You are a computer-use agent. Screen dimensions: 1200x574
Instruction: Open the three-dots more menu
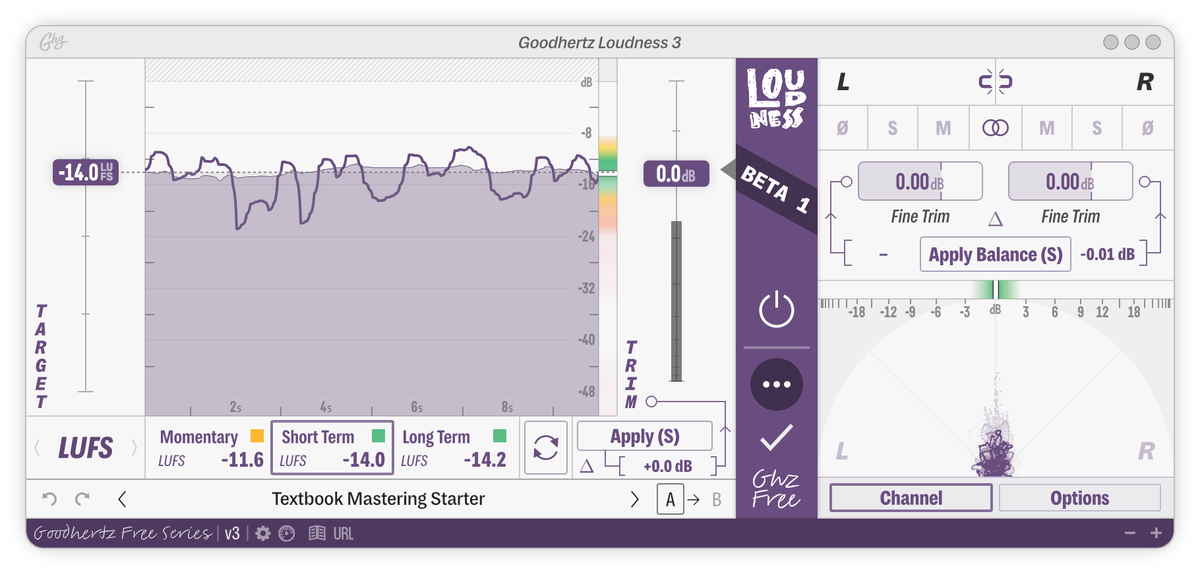click(777, 384)
